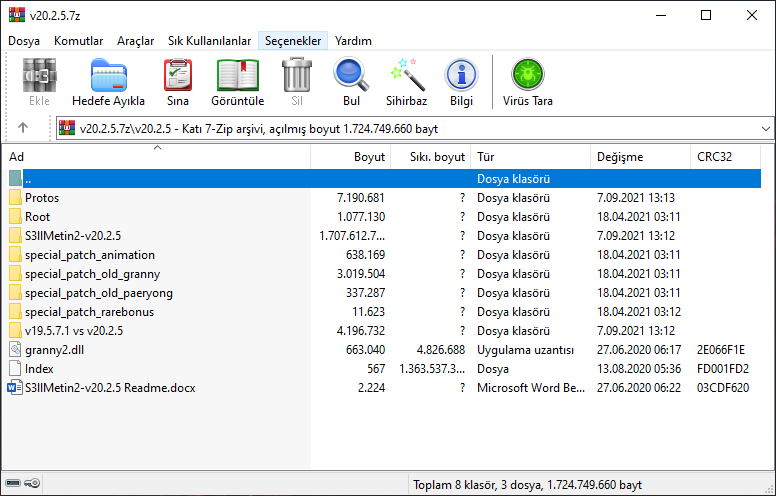The width and height of the screenshot is (776, 496).
Task: Select S3llMetin2-v20.2.5 Readme.docx file name
Action: (110, 388)
